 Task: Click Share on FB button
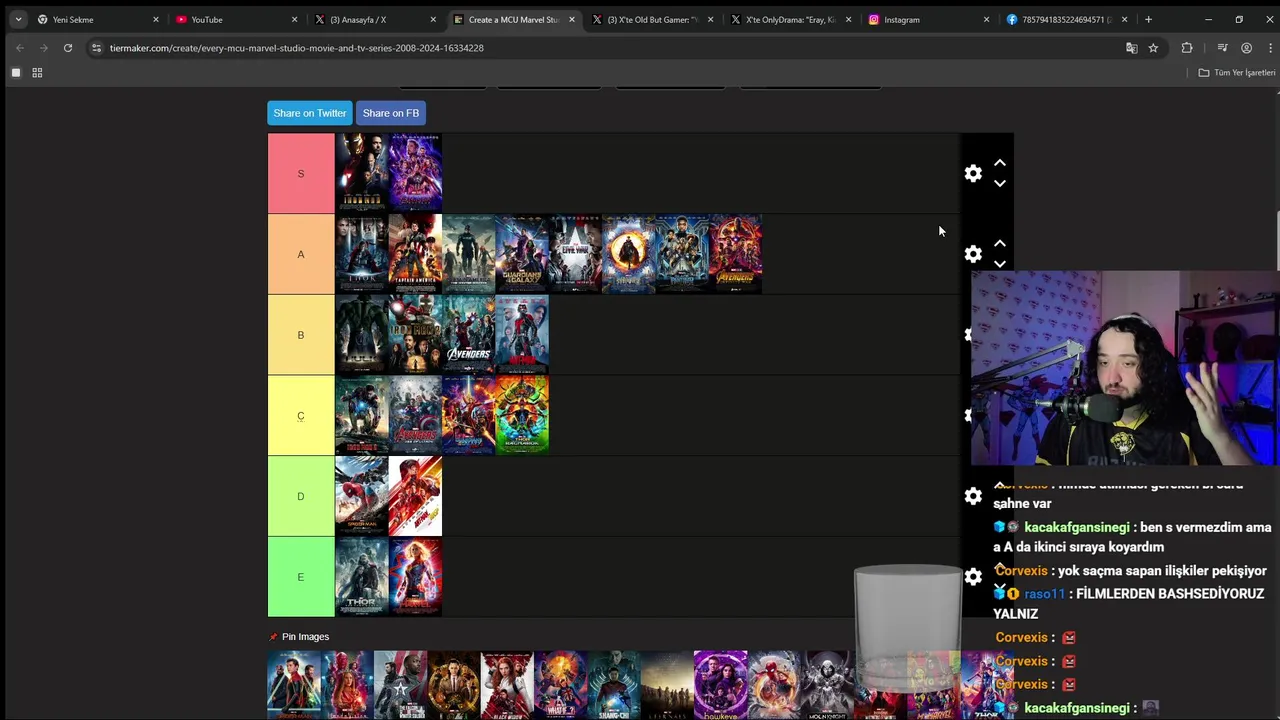[391, 113]
